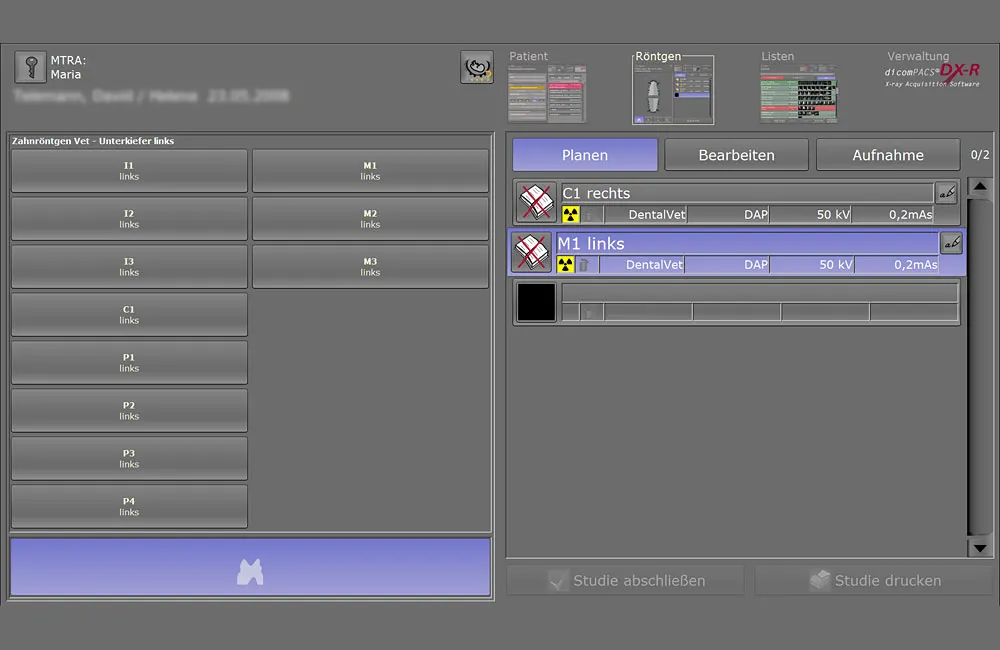Click the key login icon next to MTRA
Viewport: 1000px width, 650px height.
click(30, 67)
